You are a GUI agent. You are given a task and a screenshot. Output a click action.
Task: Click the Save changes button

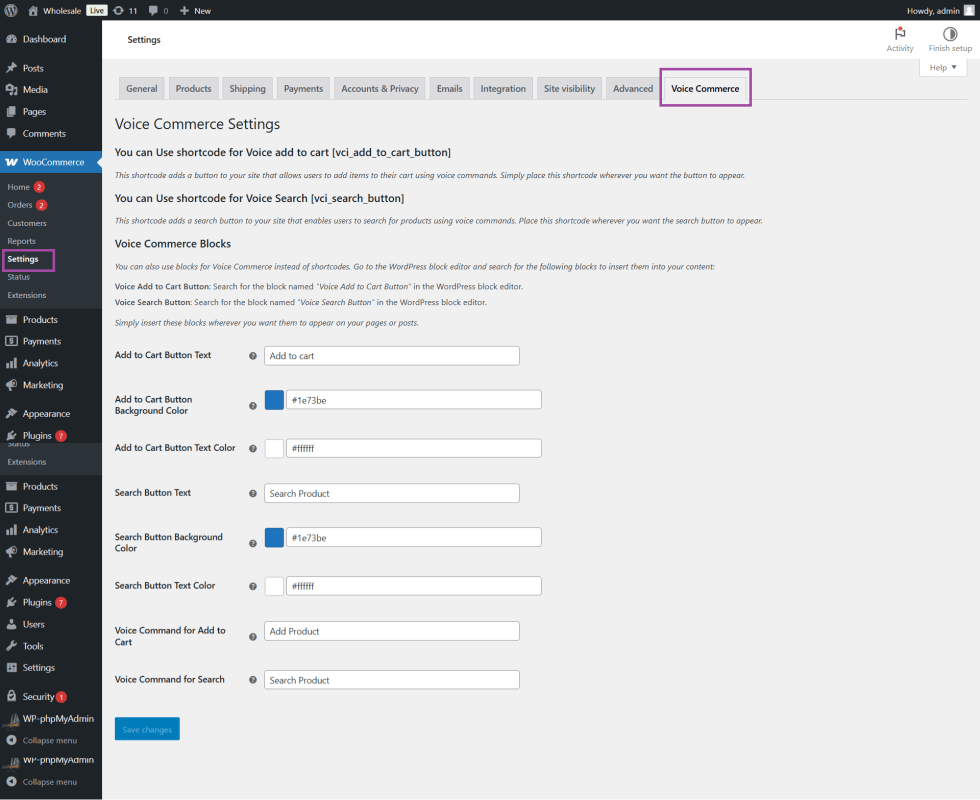tap(147, 729)
